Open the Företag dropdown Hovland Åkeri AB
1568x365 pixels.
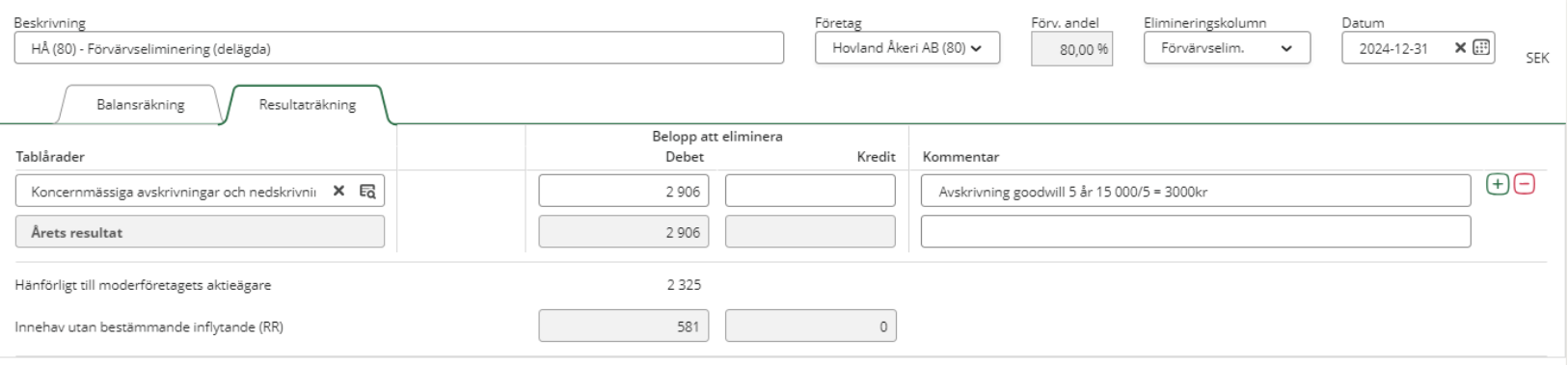[x=906, y=48]
